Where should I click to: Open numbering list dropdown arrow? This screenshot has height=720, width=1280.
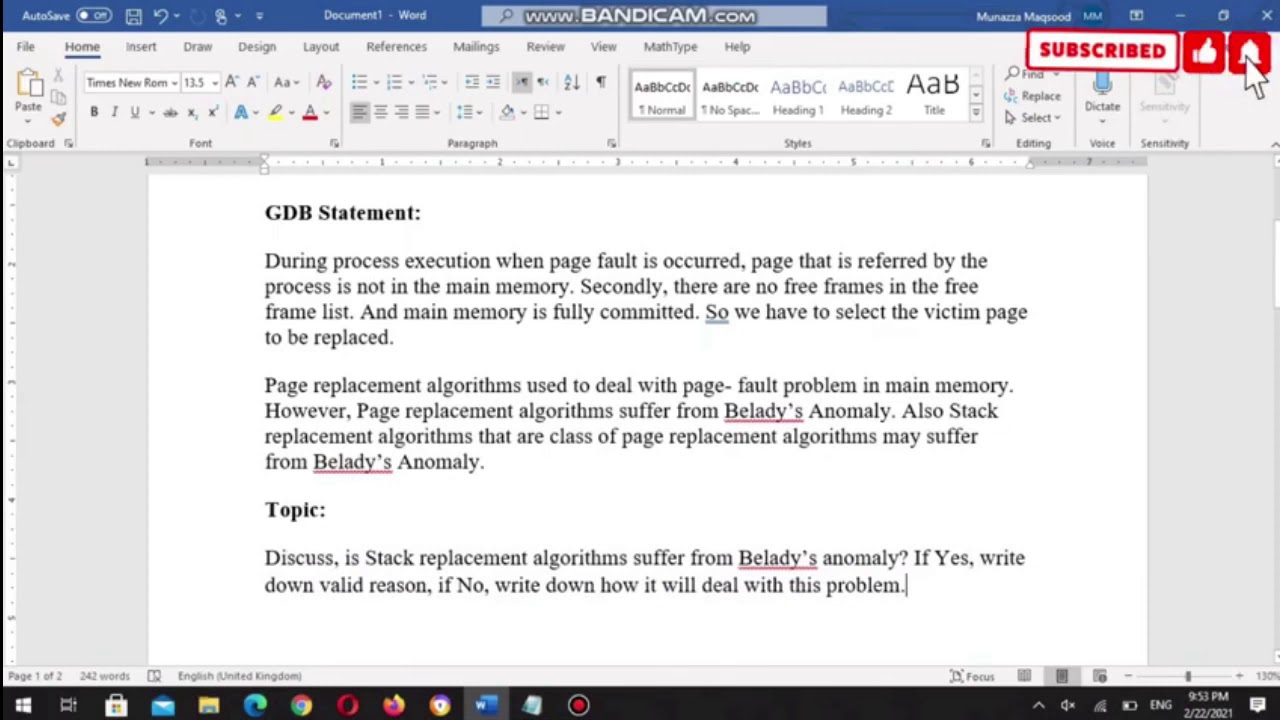point(410,82)
